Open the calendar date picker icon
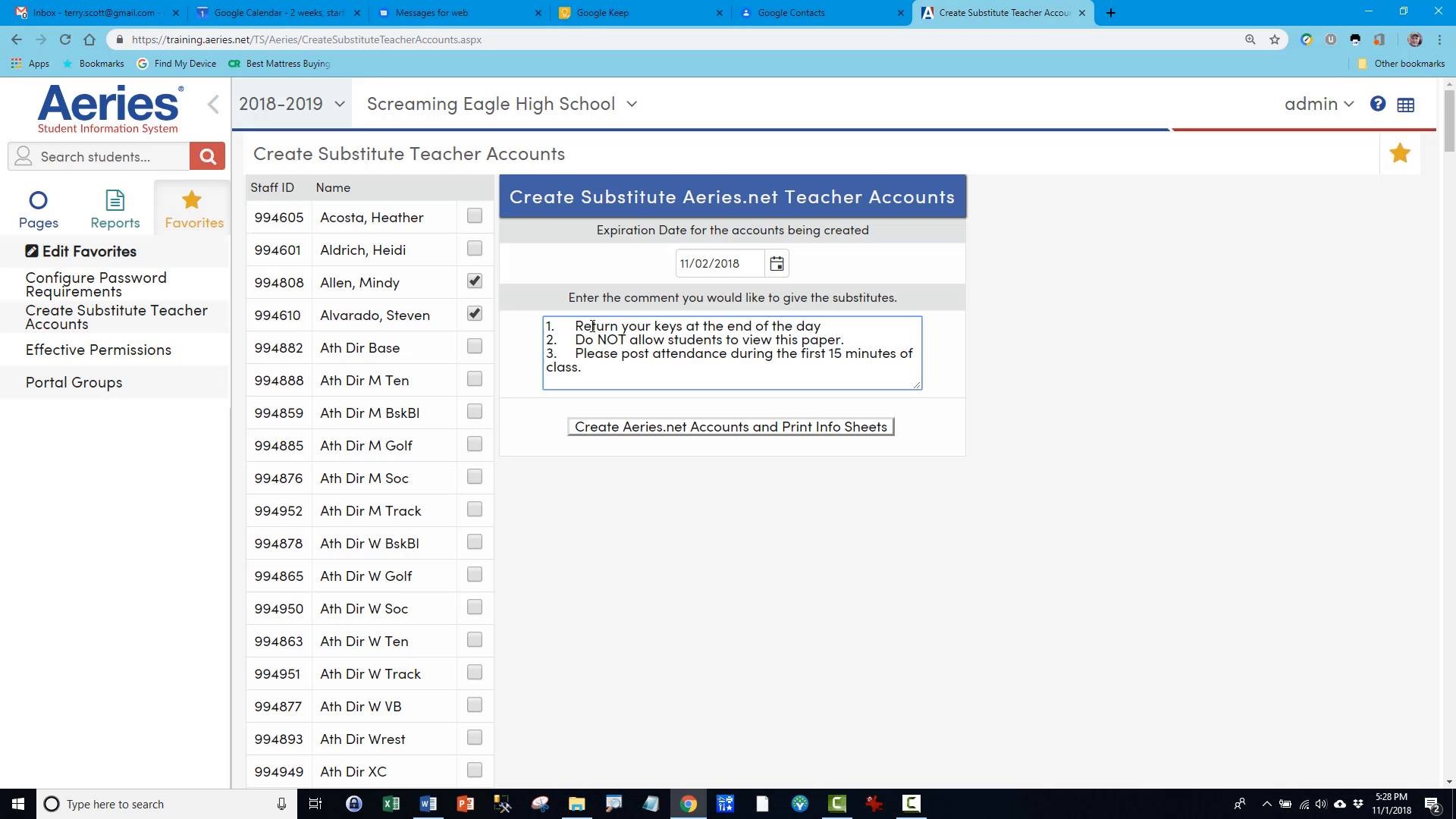 click(777, 264)
